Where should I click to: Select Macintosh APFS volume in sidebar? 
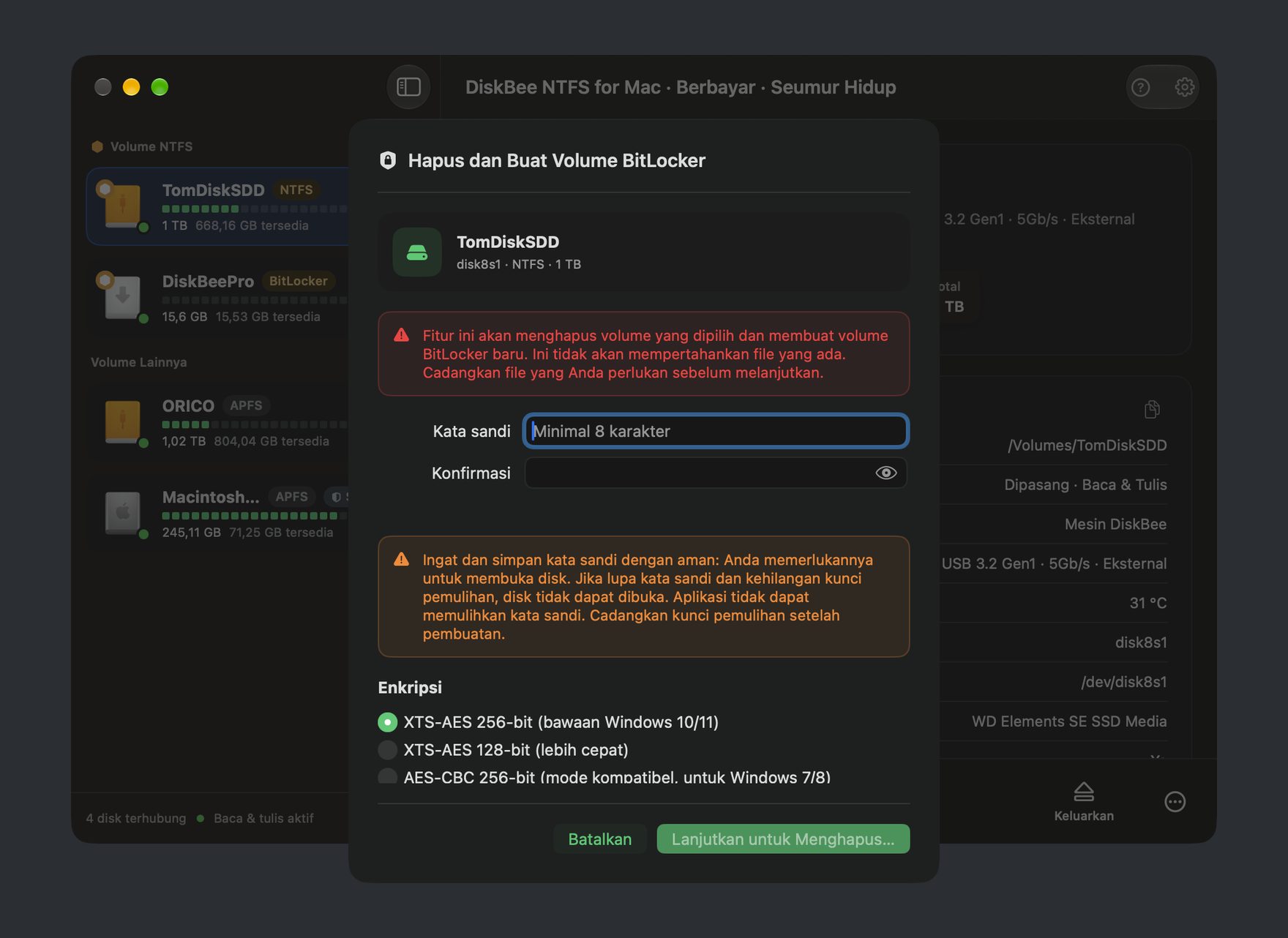coord(218,514)
